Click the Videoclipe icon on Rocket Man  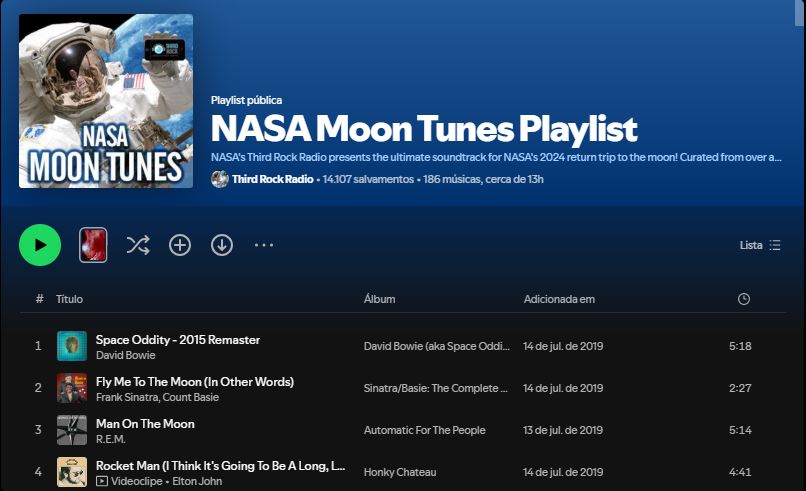click(102, 481)
